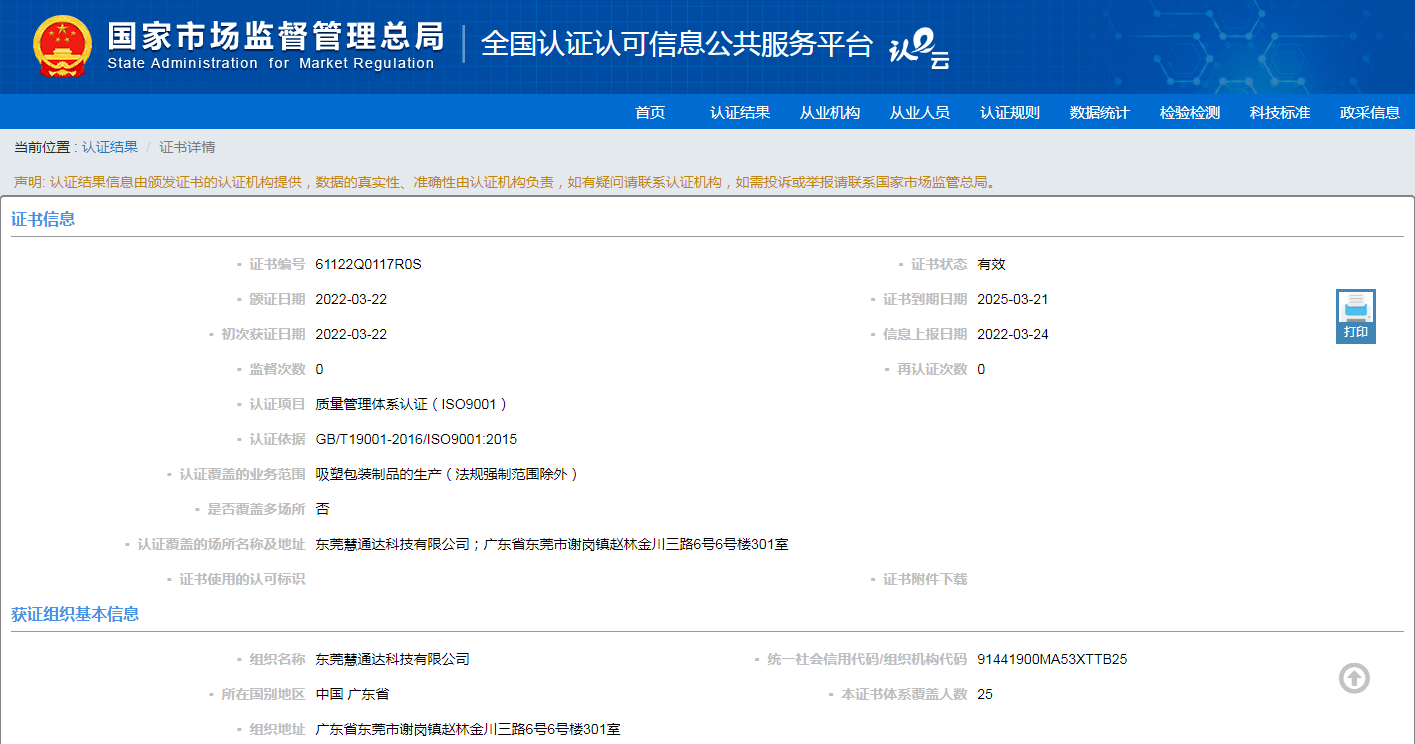Open the 从业人员 nav item
This screenshot has height=744, width=1415.
[920, 112]
